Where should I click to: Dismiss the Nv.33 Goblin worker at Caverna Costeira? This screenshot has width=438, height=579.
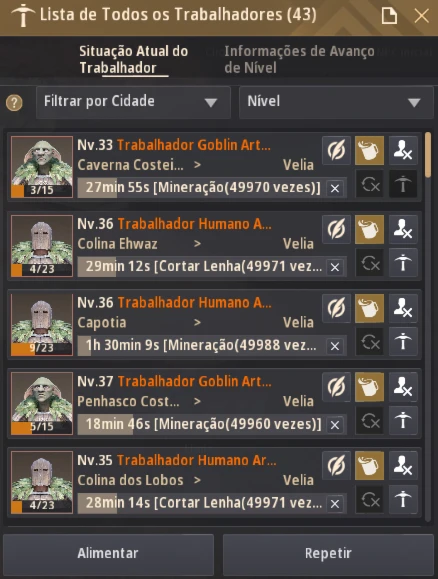pos(403,150)
